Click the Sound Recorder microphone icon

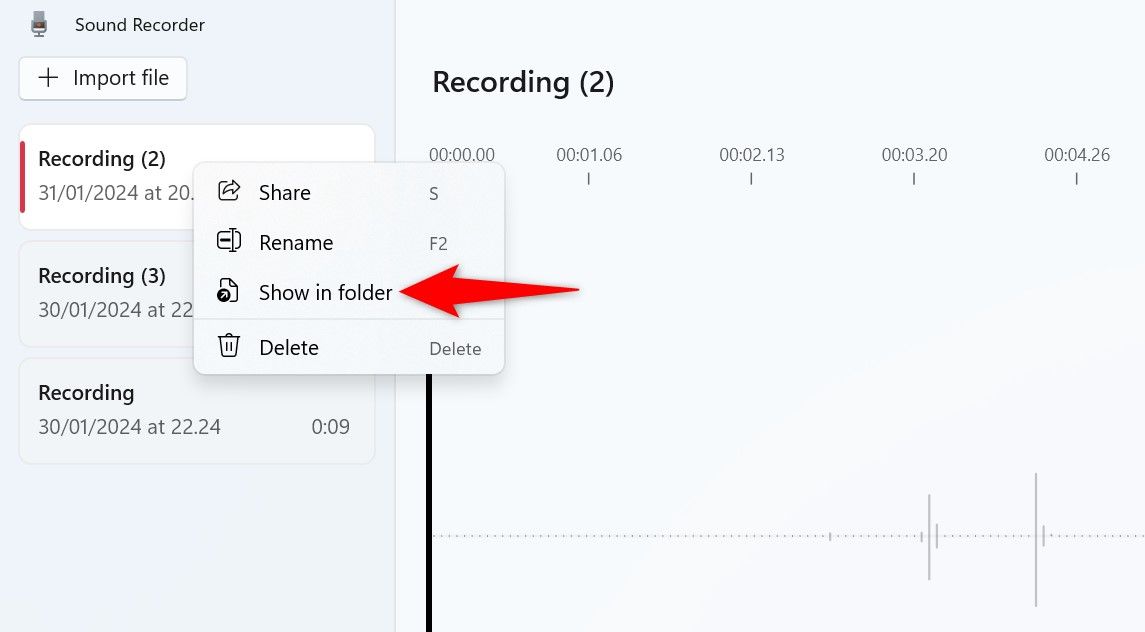click(x=38, y=22)
